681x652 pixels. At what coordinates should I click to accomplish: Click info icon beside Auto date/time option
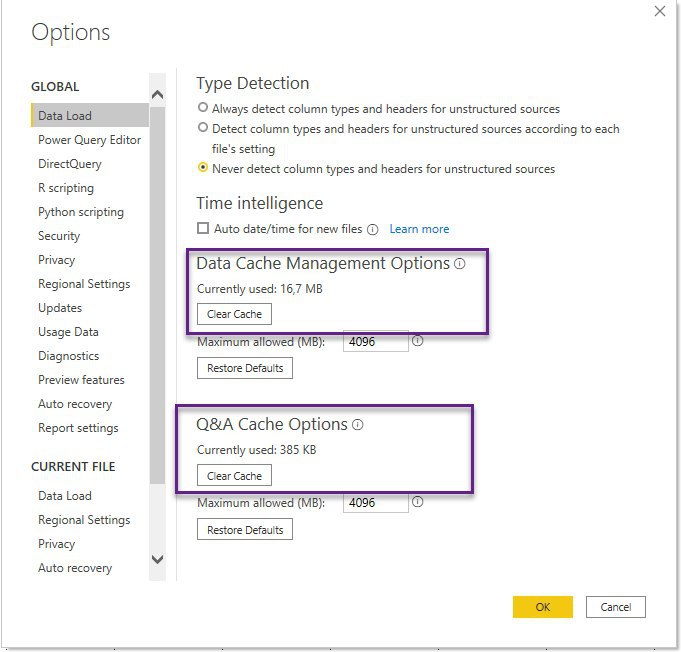(372, 229)
